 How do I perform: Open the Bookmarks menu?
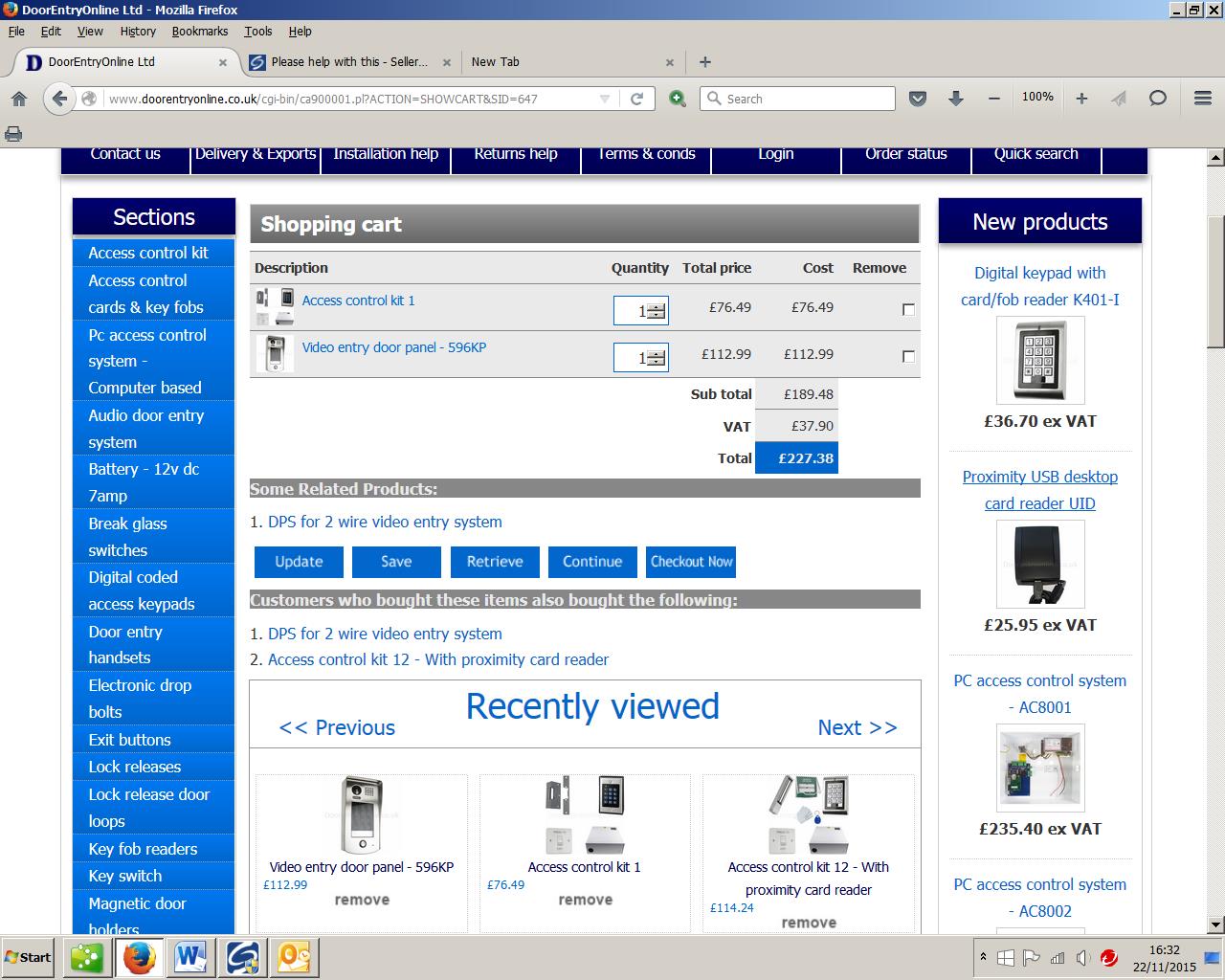tap(199, 31)
